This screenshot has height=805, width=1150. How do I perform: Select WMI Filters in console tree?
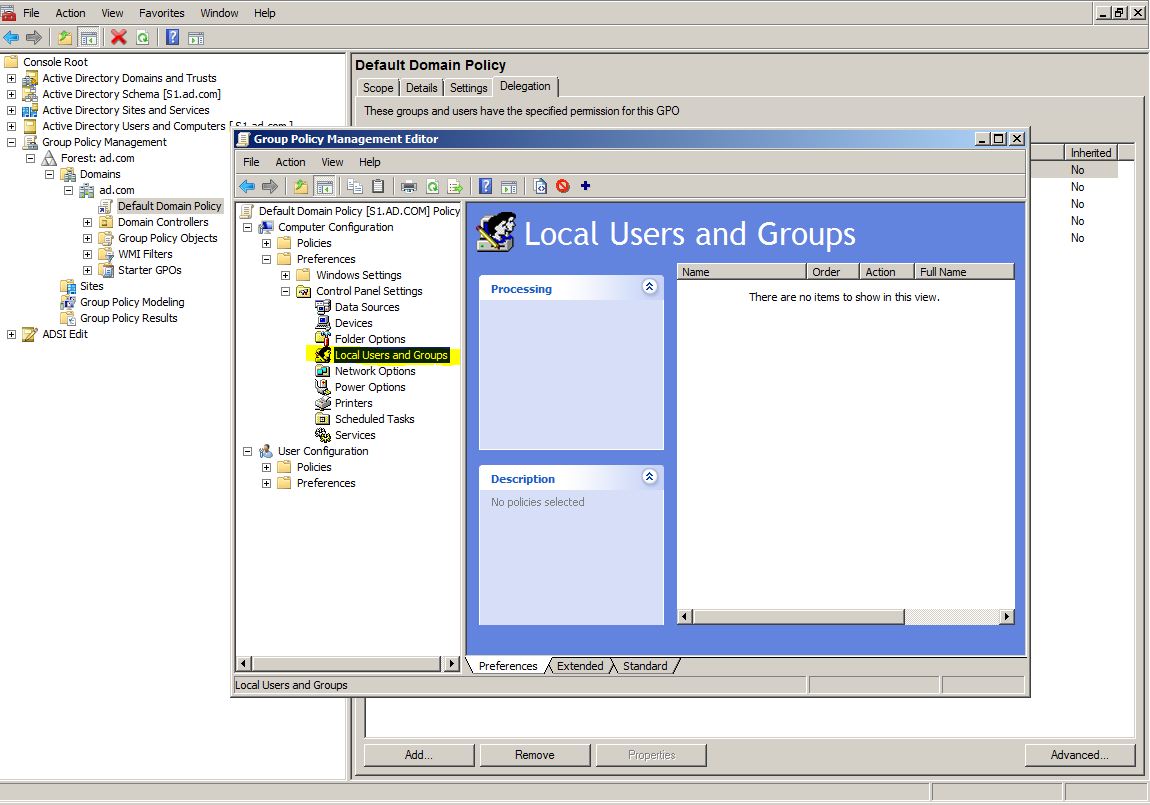(x=145, y=254)
